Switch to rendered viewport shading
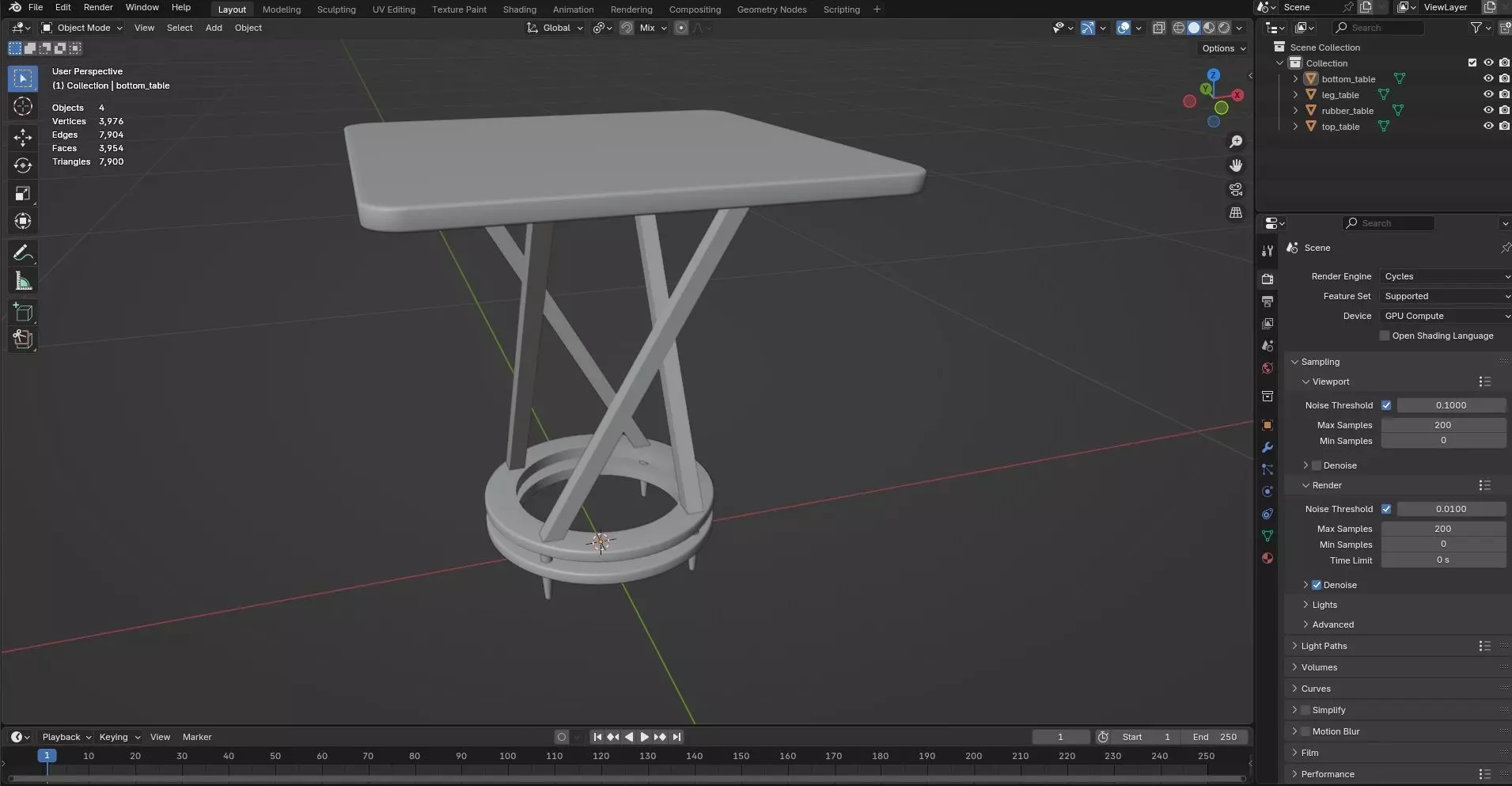This screenshot has width=1512, height=786. coord(1224,28)
